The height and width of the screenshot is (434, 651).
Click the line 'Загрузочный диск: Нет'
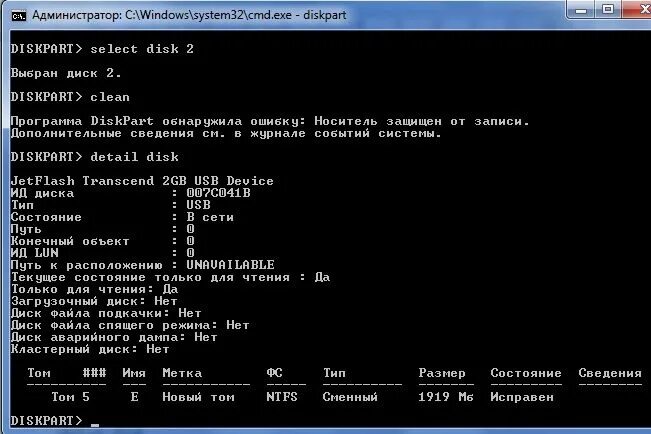[x=94, y=301]
